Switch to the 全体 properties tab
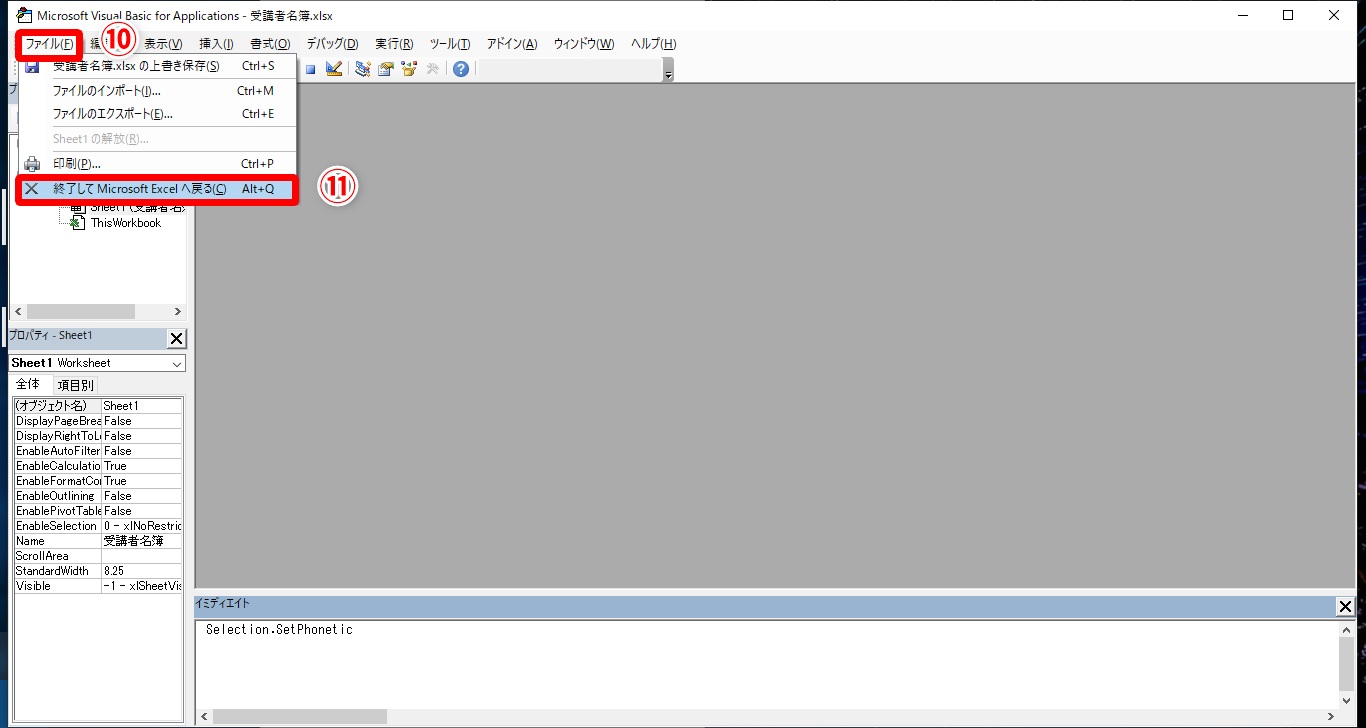Image resolution: width=1366 pixels, height=728 pixels. 28,384
